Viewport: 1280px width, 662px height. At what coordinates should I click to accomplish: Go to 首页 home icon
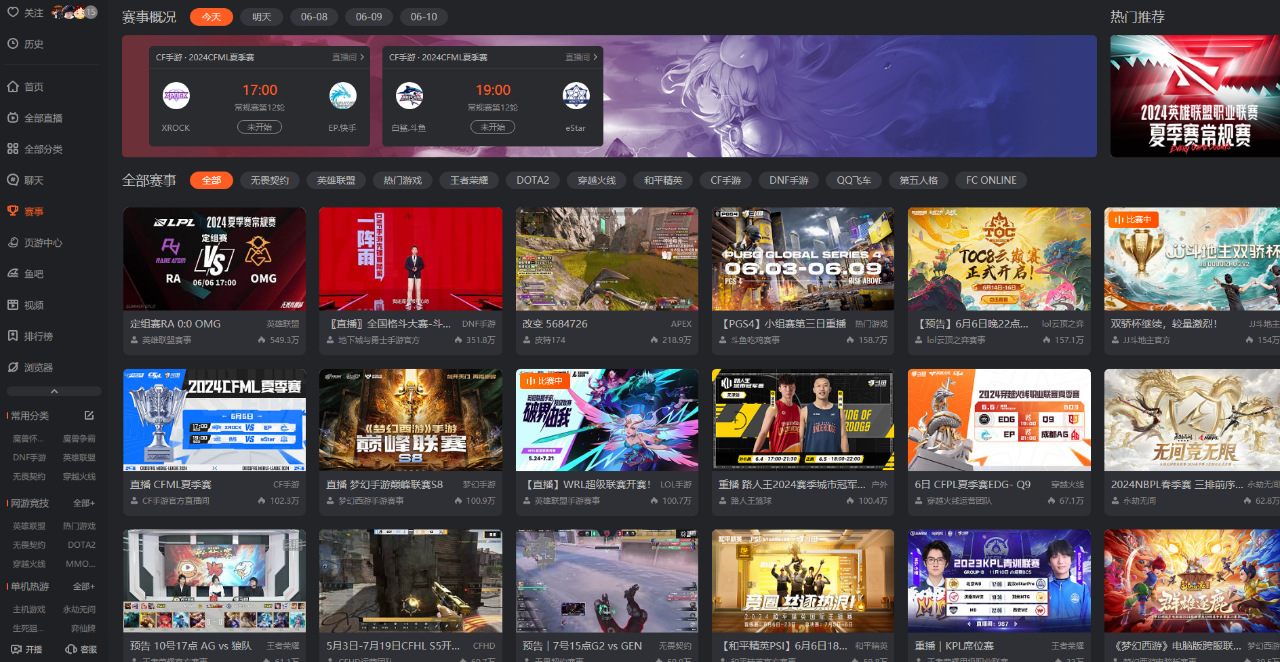click(x=13, y=87)
